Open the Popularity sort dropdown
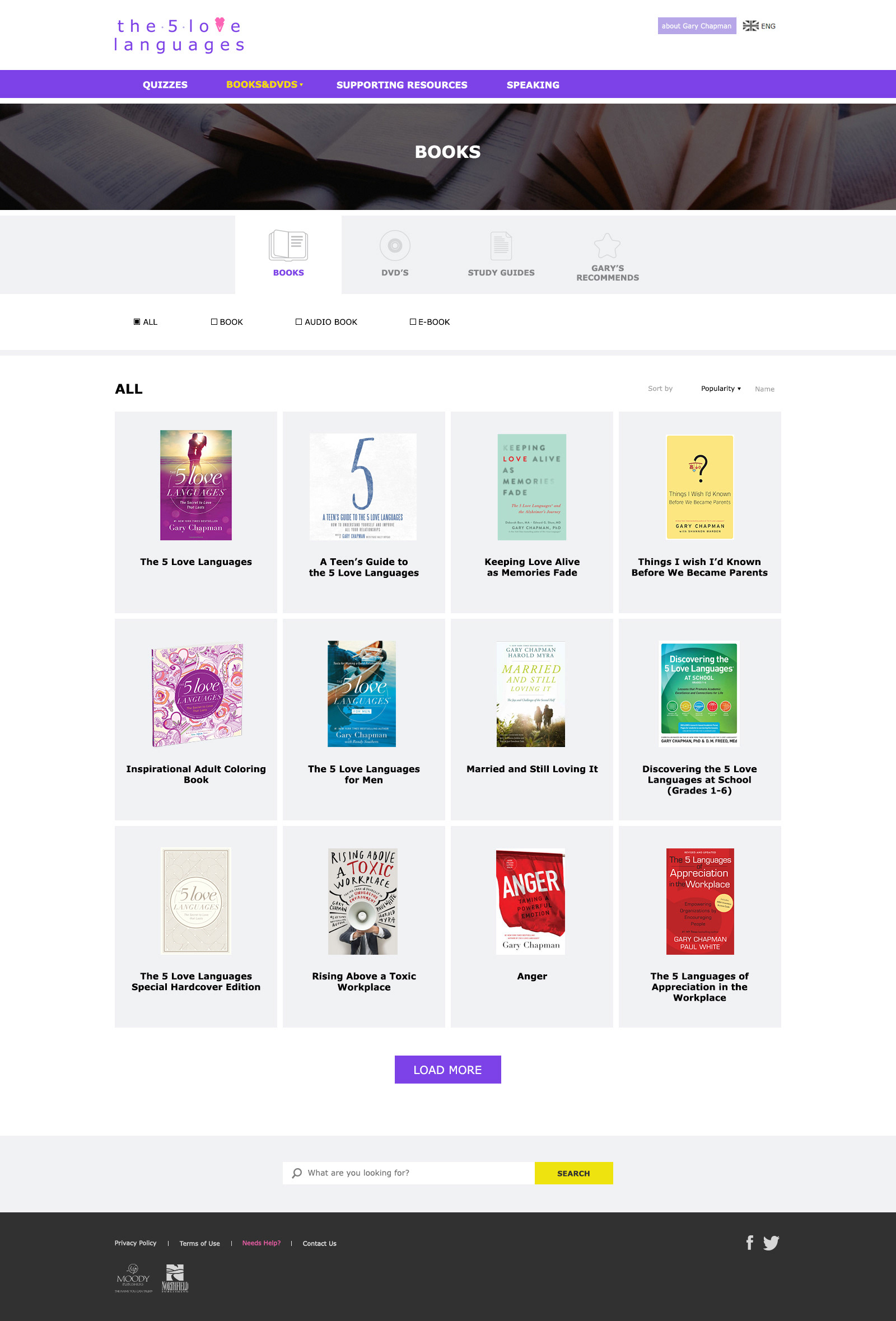 click(720, 389)
